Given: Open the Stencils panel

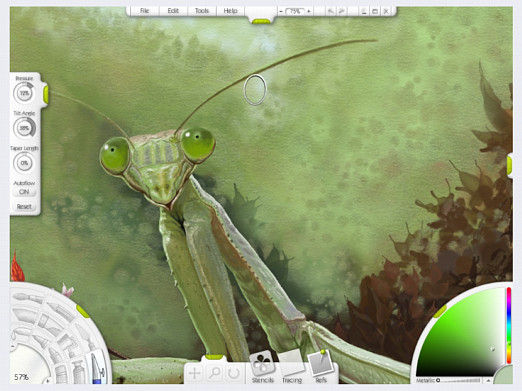Looking at the screenshot, I should click(x=262, y=367).
